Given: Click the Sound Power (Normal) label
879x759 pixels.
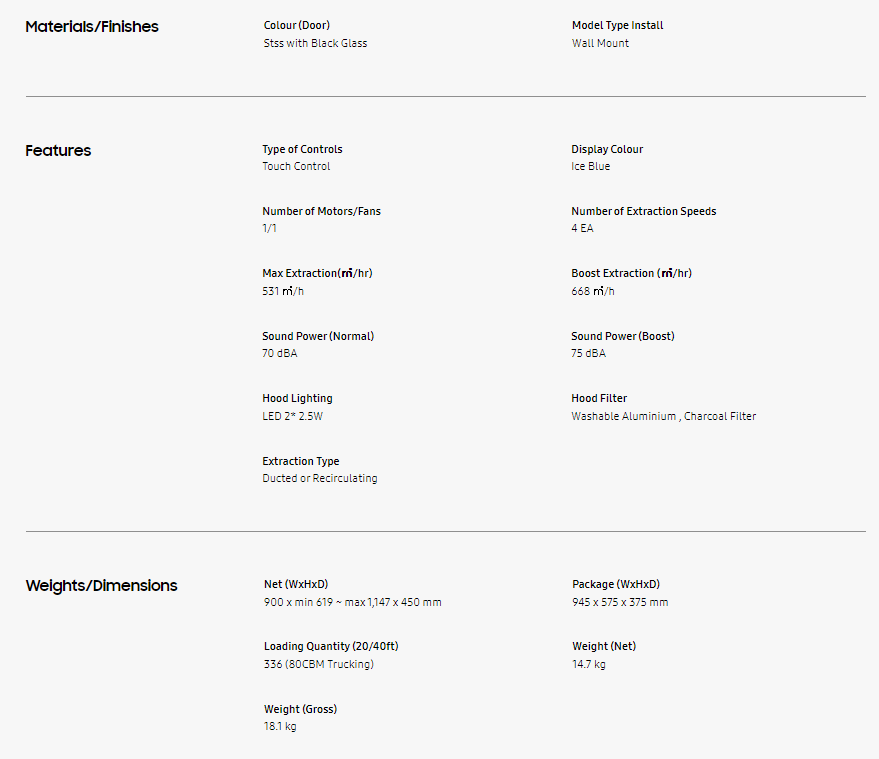Looking at the screenshot, I should 318,336.
